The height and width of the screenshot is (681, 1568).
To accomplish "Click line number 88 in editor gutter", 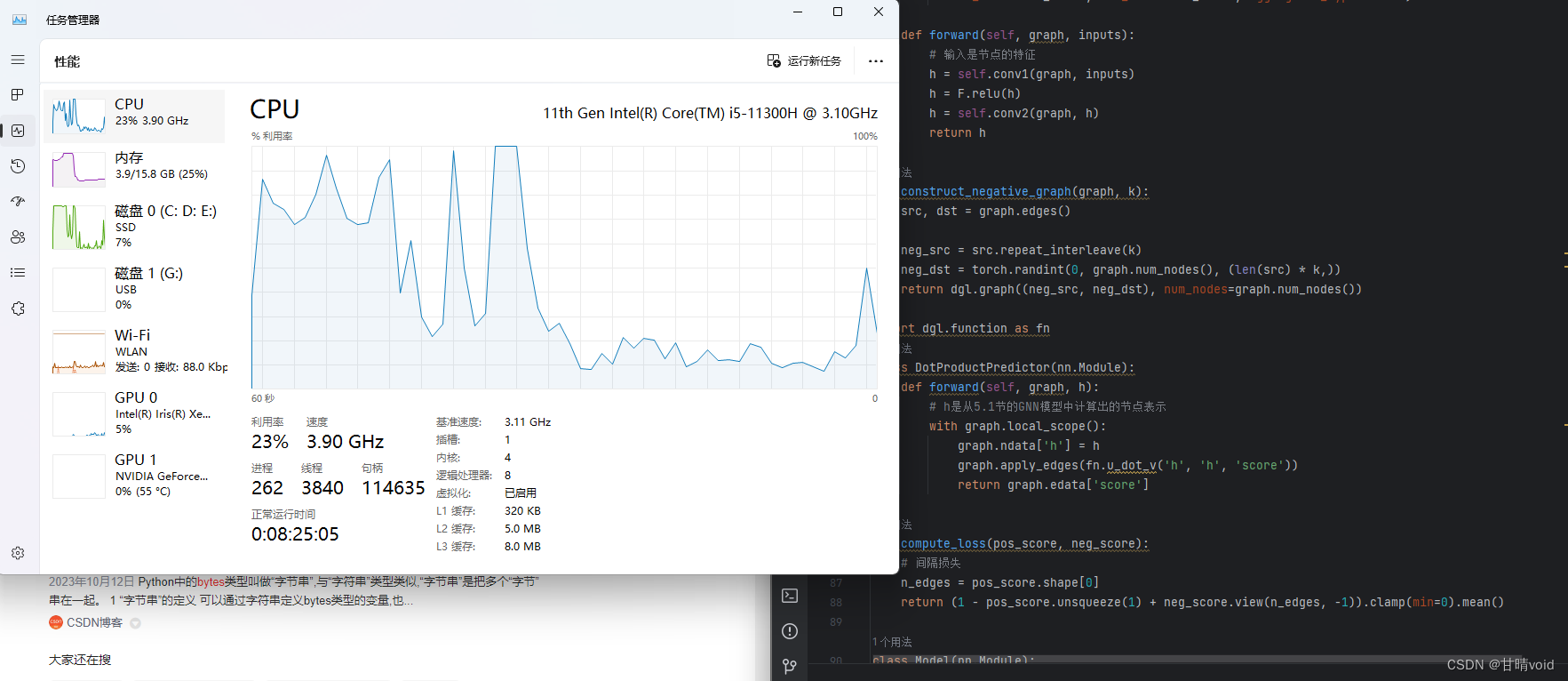I will tap(835, 602).
